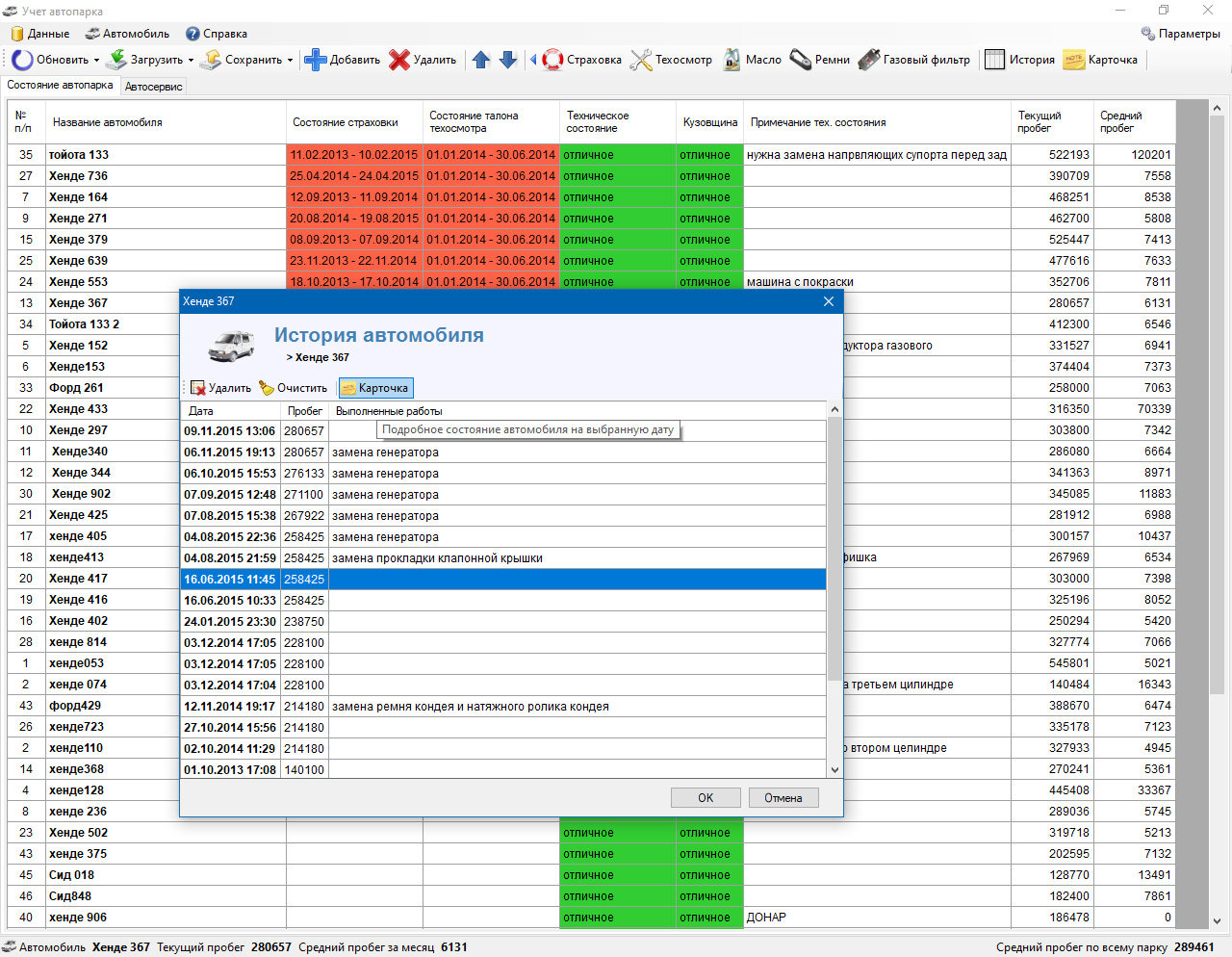Confirm with the OK button
Viewport: 1232px width, 957px height.
click(706, 798)
